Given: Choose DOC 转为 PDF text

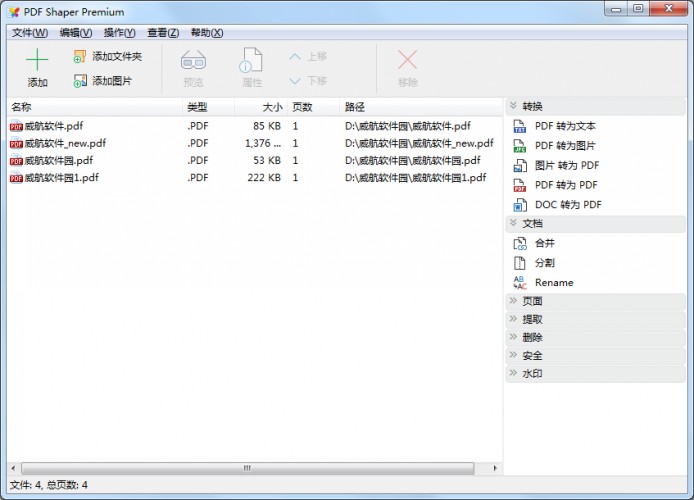Looking at the screenshot, I should [x=568, y=204].
